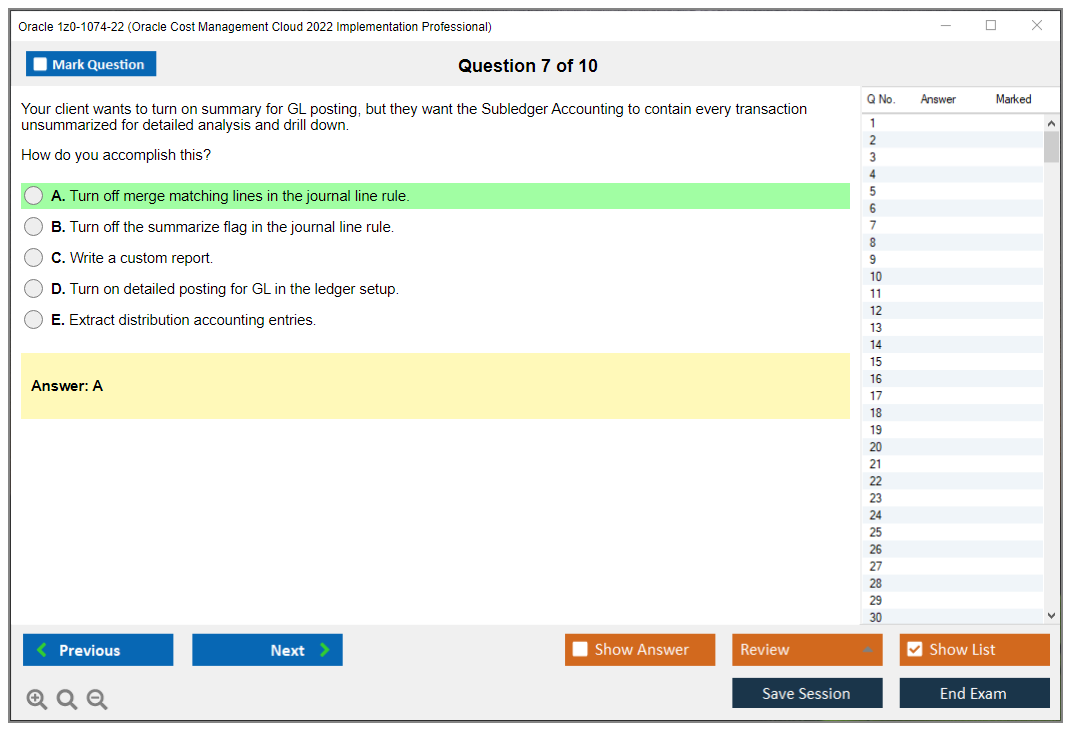
Task: Click the white flag icon on Mark Question
Action: pyautogui.click(x=40, y=63)
